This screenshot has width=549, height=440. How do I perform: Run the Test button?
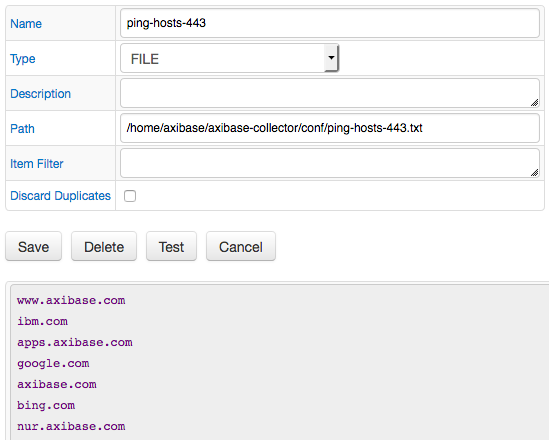pyautogui.click(x=171, y=246)
